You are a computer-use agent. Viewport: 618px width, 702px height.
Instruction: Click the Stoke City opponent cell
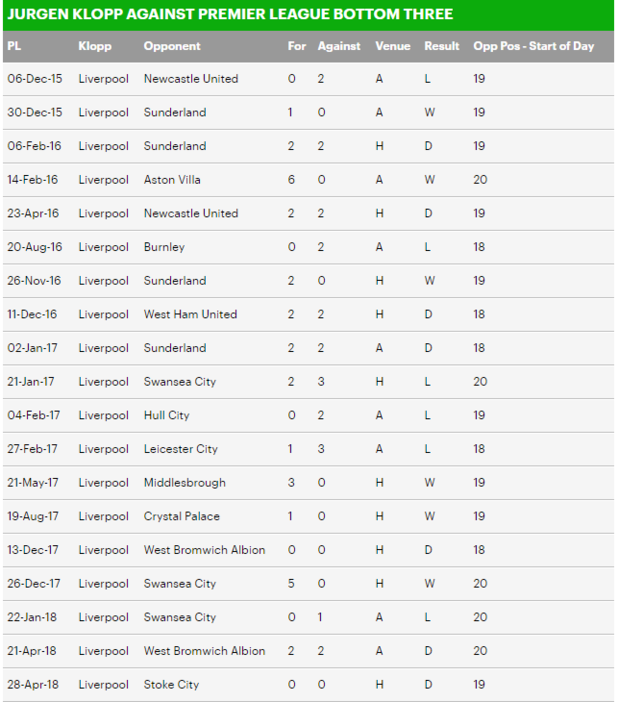(171, 685)
